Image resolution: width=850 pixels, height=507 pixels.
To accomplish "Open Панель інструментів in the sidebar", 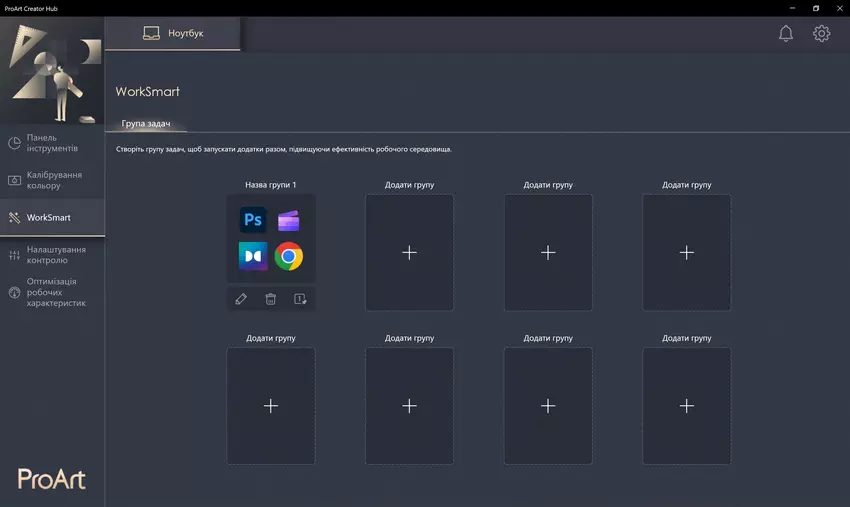I will pos(52,143).
